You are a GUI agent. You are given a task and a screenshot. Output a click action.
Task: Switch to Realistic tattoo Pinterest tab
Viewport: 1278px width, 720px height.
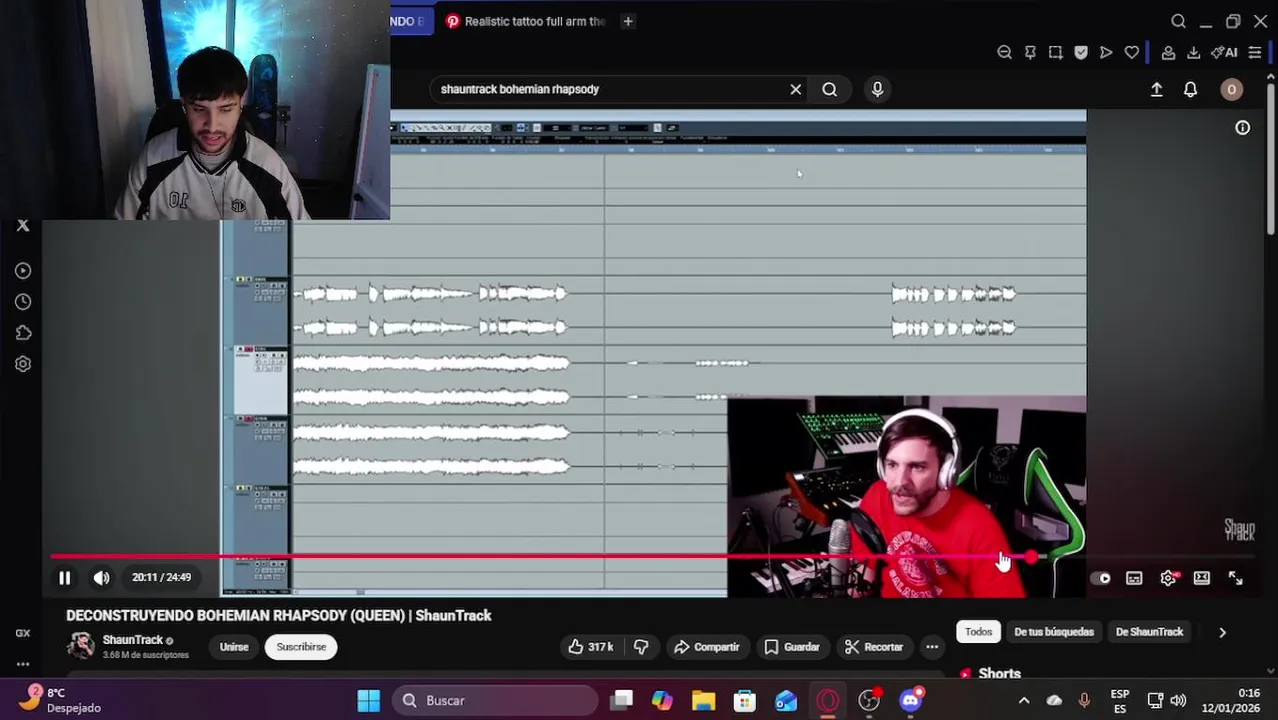tap(525, 21)
